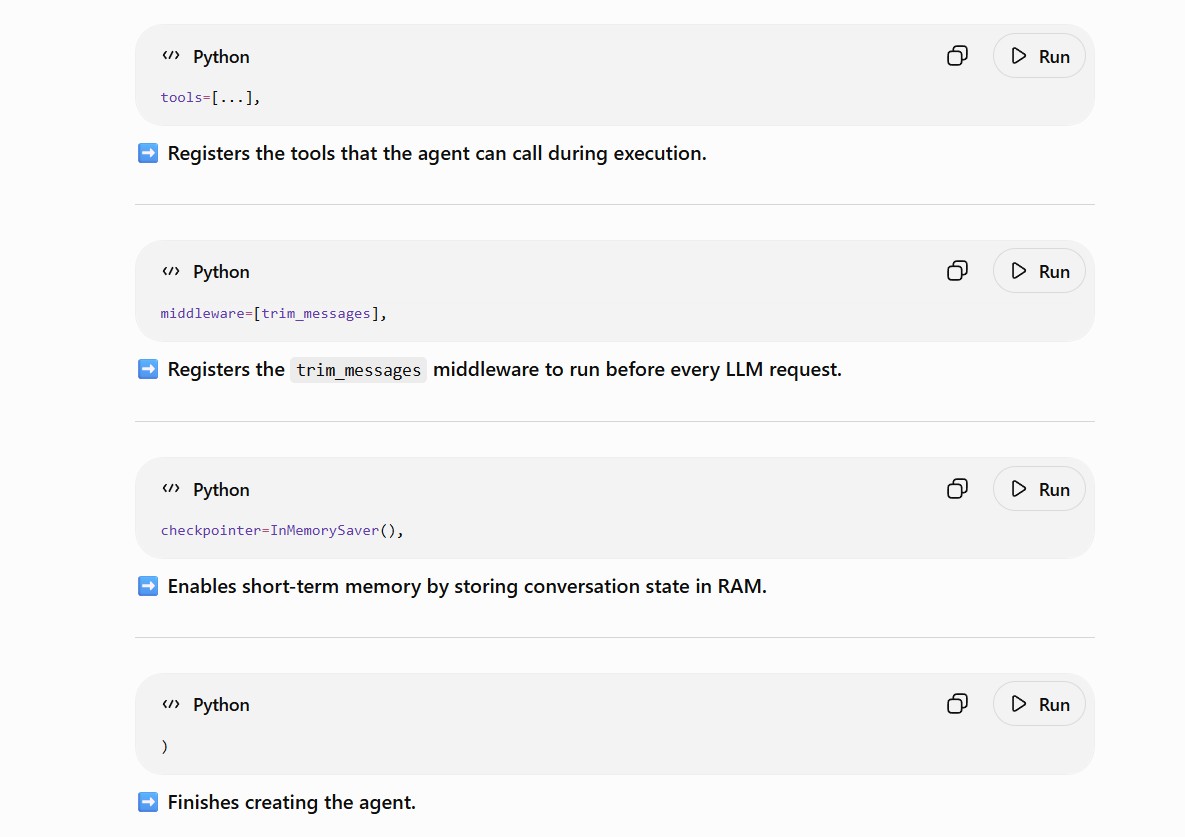Copy the checkpointer=InMemorySaver() code block
This screenshot has height=837, width=1185.
[957, 489]
